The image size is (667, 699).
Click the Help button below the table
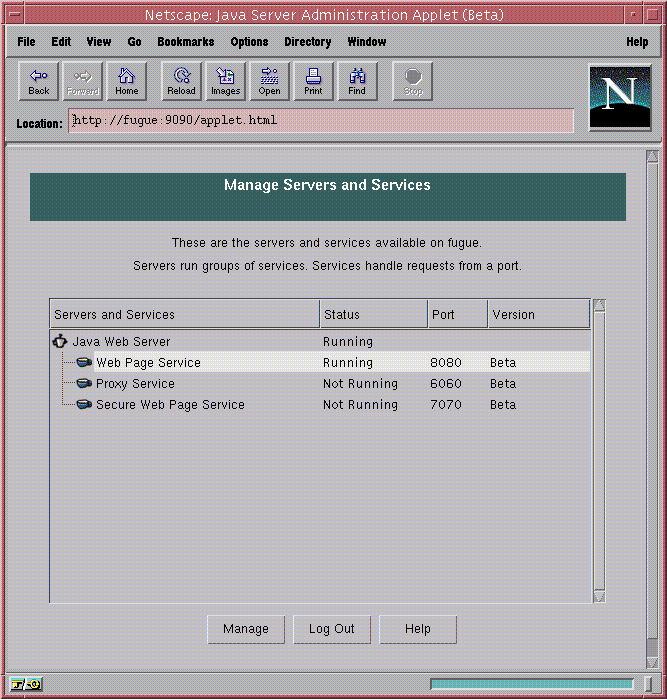[418, 629]
